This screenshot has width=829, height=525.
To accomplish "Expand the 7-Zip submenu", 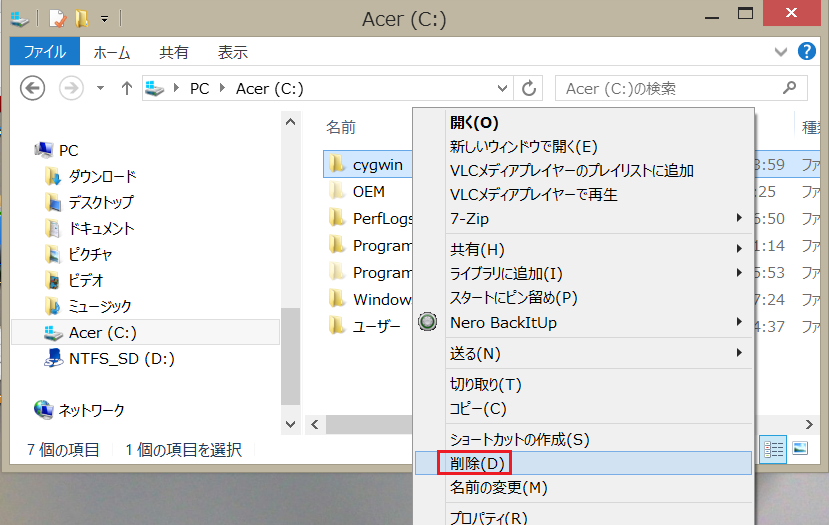I will tap(740, 218).
